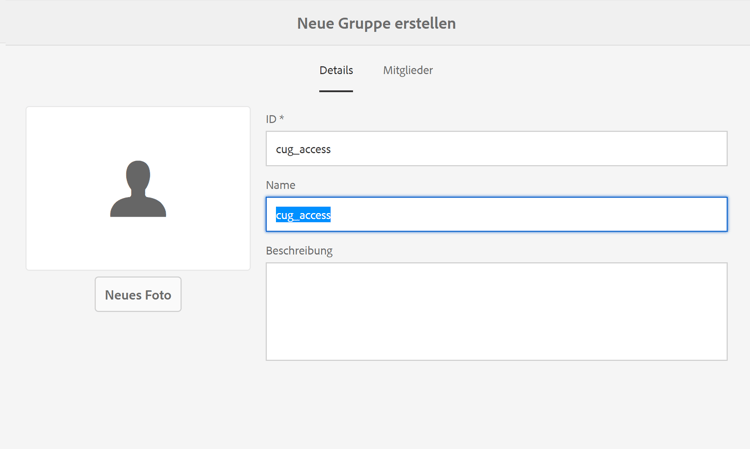
Task: Click into the Name input field
Action: pos(496,215)
